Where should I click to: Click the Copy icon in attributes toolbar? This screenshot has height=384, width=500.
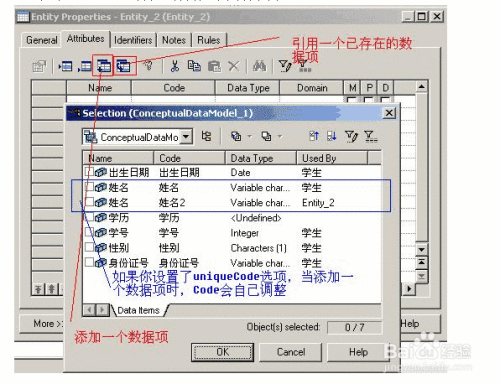point(194,66)
